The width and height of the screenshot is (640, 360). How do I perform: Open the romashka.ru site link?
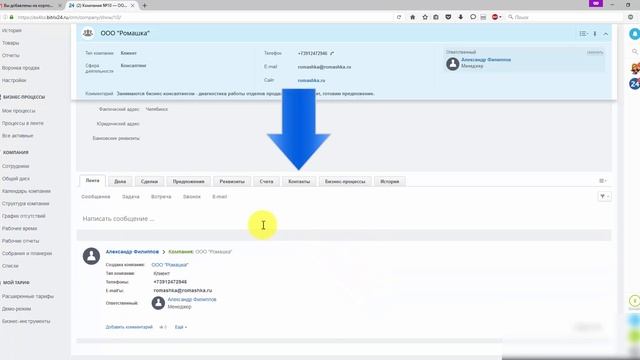311,80
